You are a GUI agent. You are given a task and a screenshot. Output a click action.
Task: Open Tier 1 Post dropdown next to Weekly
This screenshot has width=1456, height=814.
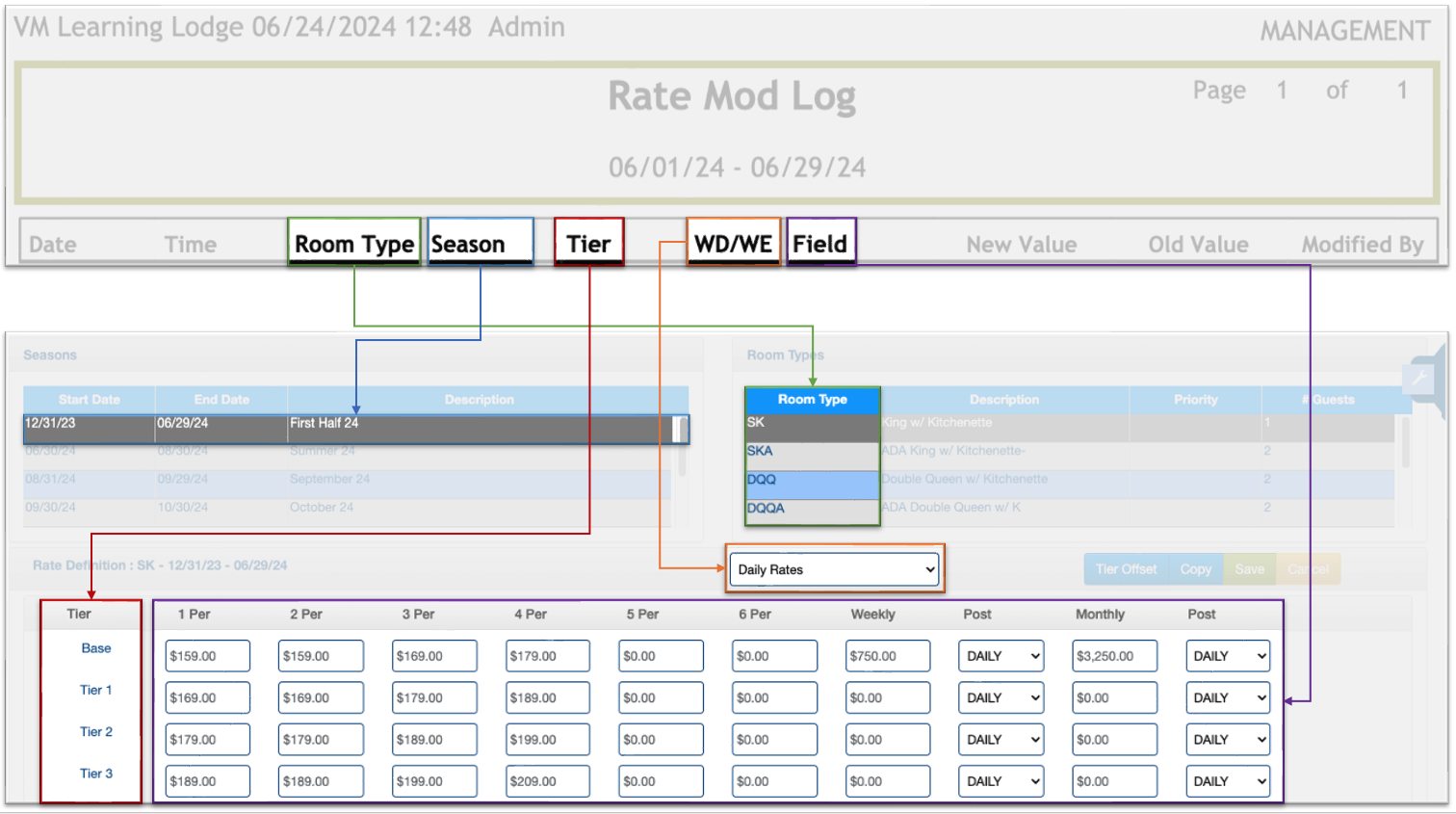[1001, 697]
